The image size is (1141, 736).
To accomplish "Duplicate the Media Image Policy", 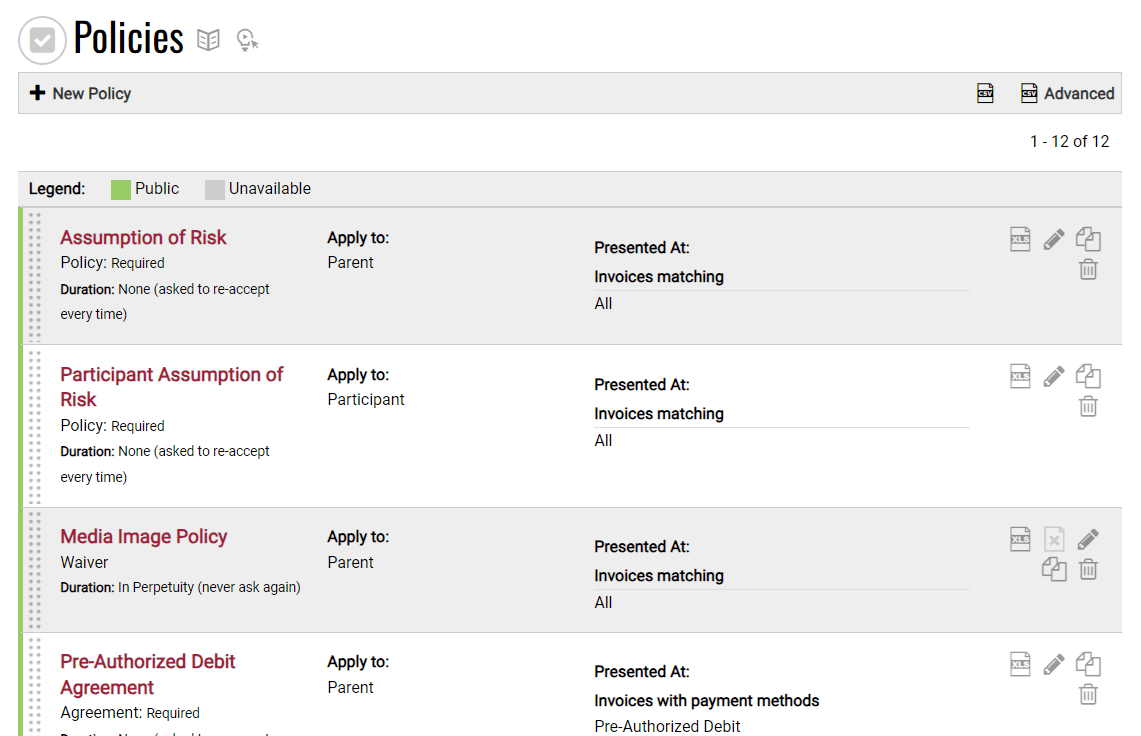I will [1054, 569].
